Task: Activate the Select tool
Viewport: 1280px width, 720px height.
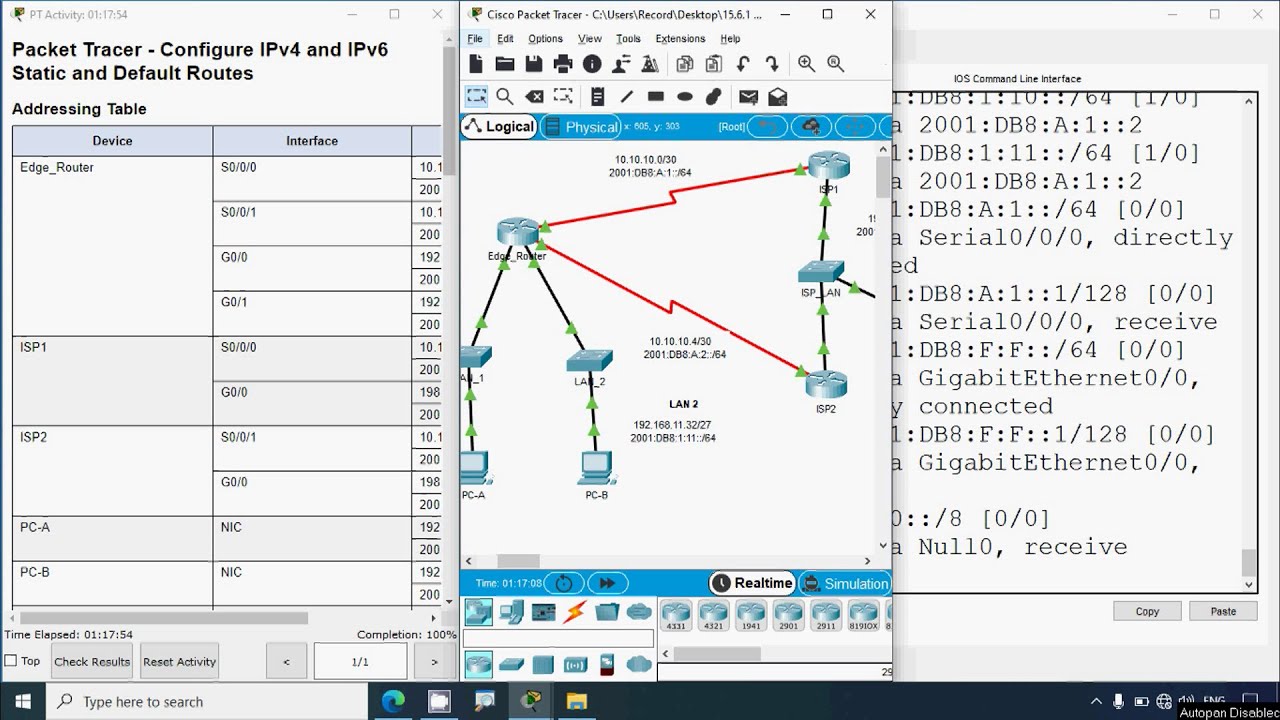Action: point(476,96)
